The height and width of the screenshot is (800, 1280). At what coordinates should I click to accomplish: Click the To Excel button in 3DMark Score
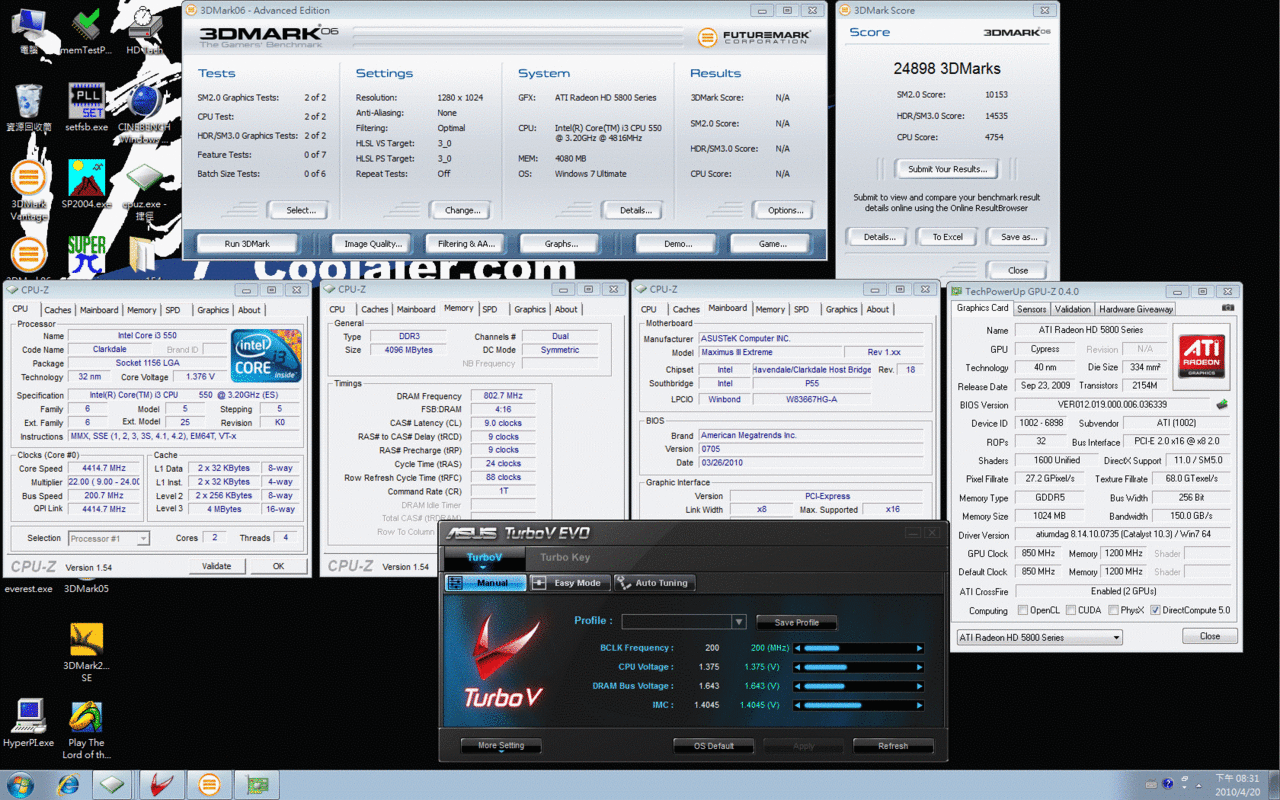[947, 237]
